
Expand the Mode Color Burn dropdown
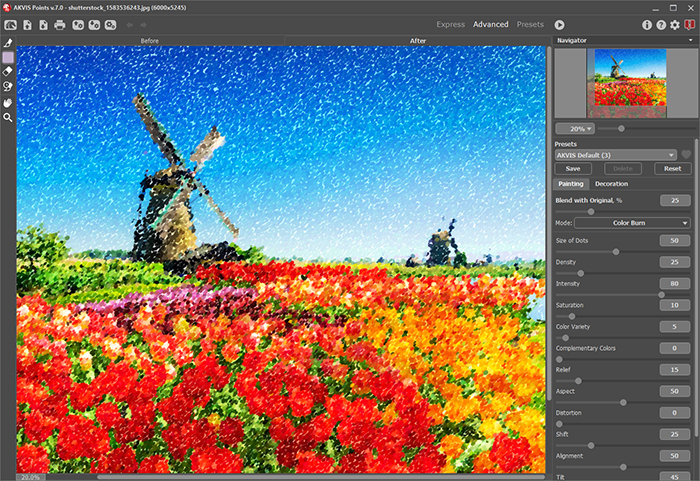[632, 222]
